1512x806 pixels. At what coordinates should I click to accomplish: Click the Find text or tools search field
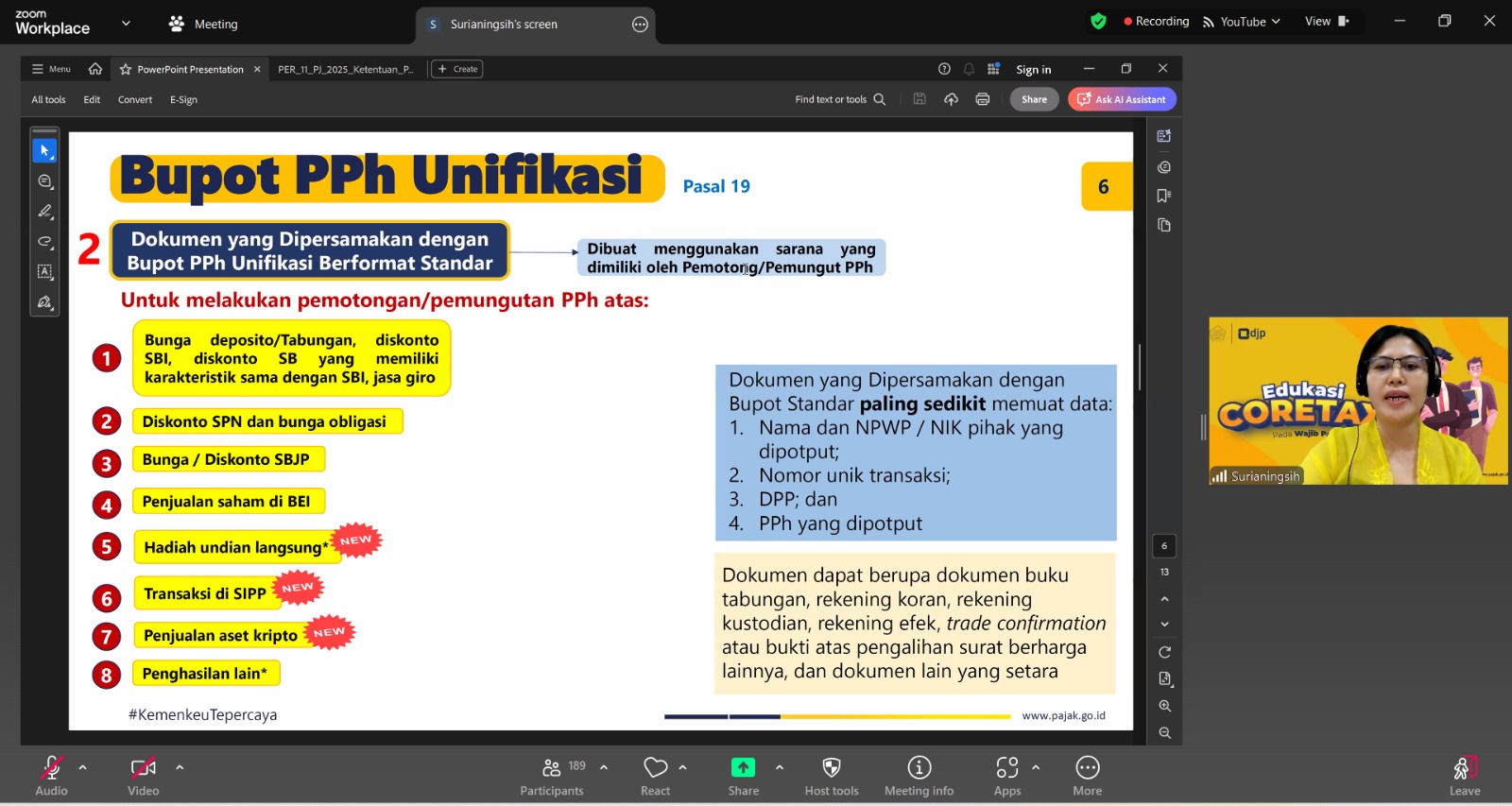pos(839,99)
